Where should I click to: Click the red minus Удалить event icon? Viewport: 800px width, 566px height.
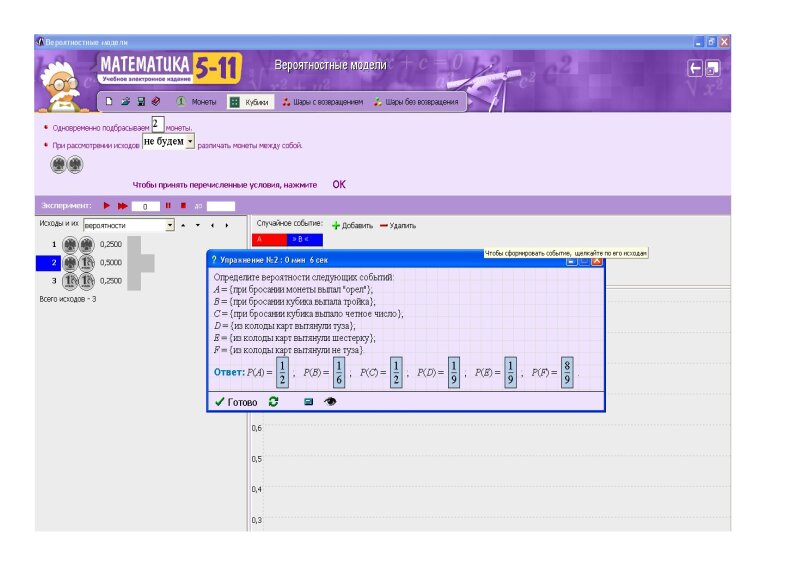click(x=385, y=226)
